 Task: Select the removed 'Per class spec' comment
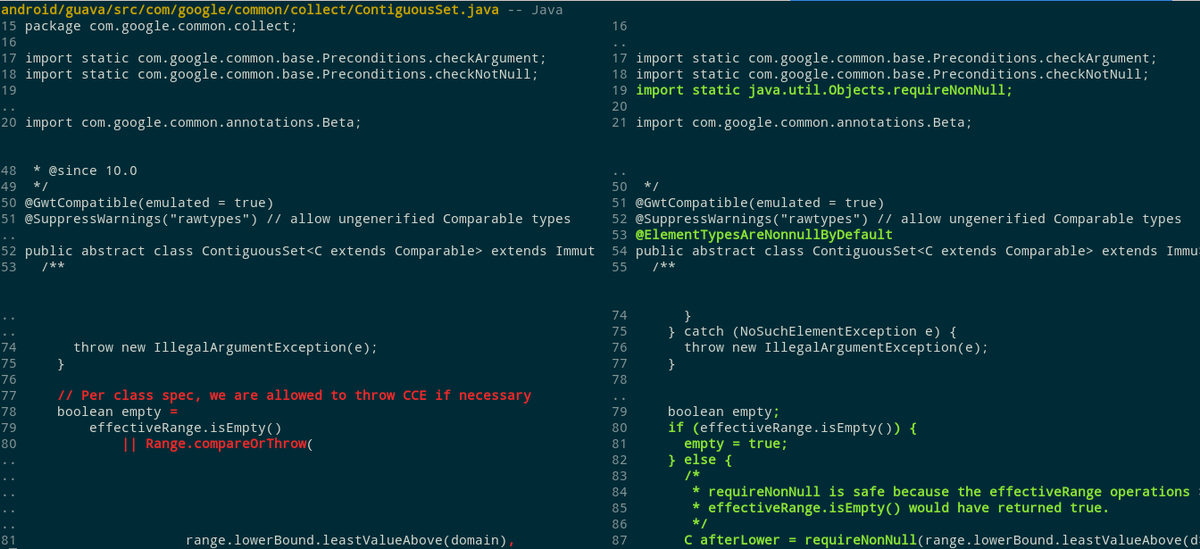coord(294,395)
